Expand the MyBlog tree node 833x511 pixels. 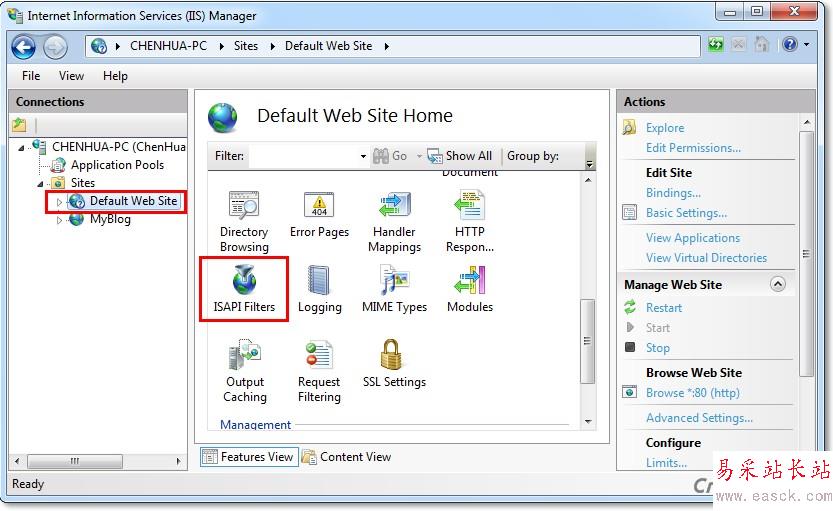tap(59, 220)
